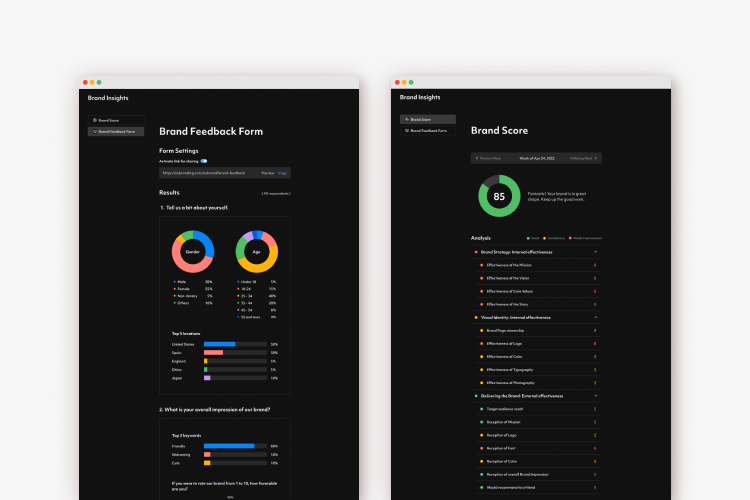750x500 pixels.
Task: Click the Analysis heading
Action: click(x=481, y=238)
